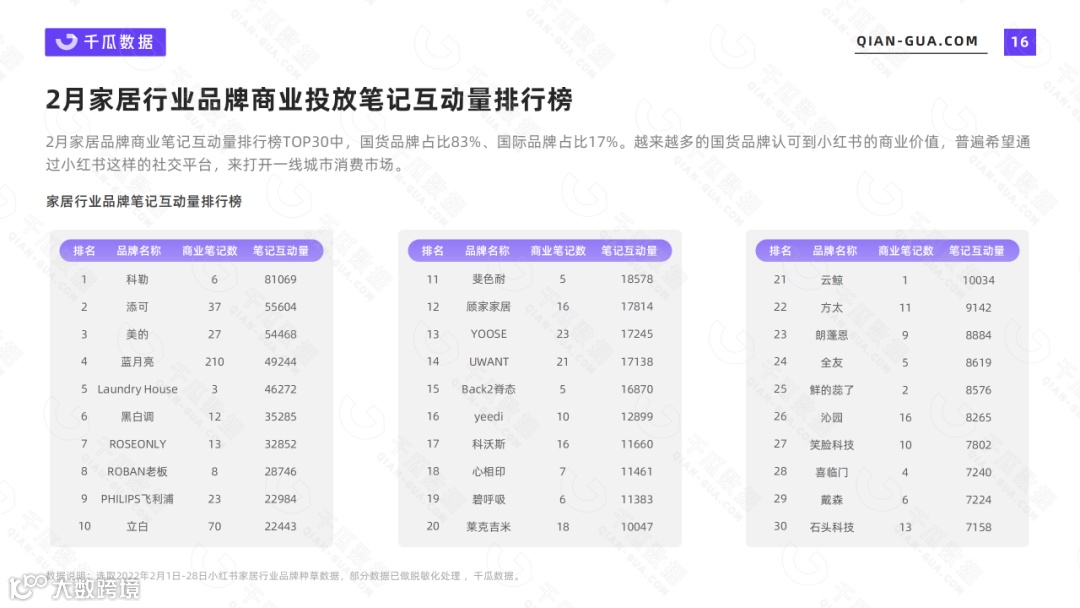Screen dimensions: 1080x608
Task: Click the ROSEONLY brand cell
Action: (137, 444)
